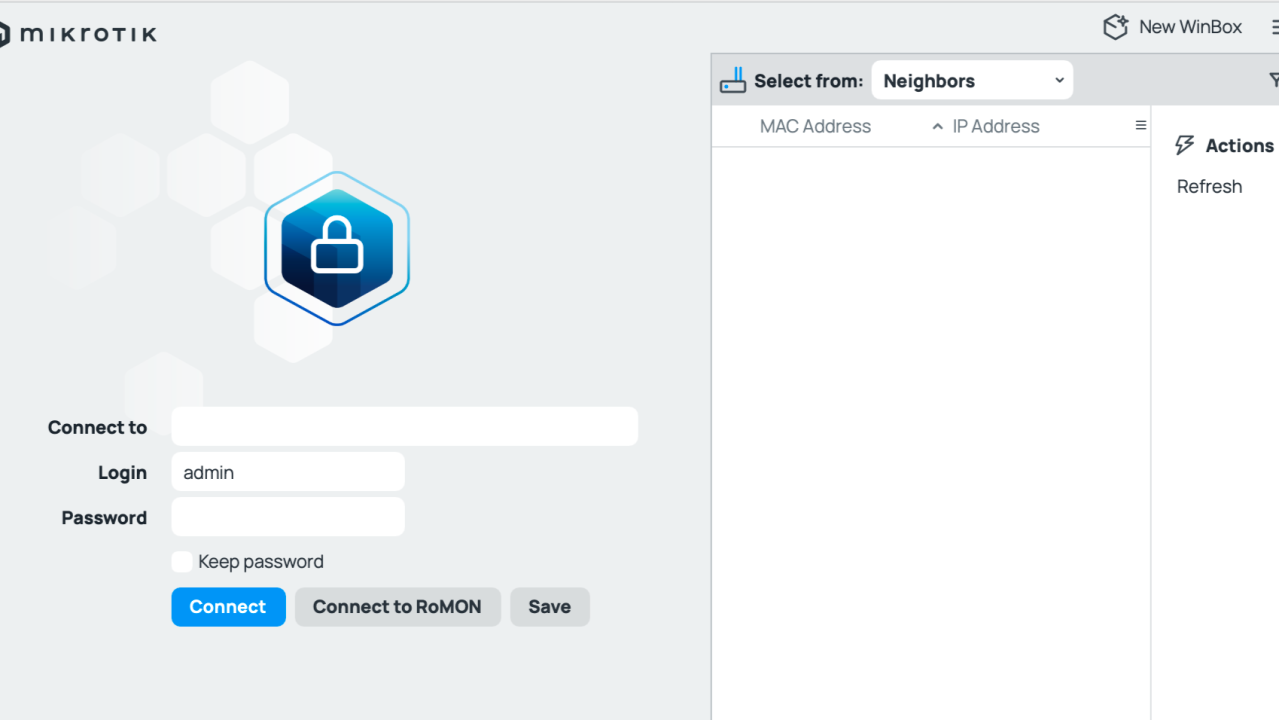Open the Neighbors dropdown

pyautogui.click(x=972, y=81)
